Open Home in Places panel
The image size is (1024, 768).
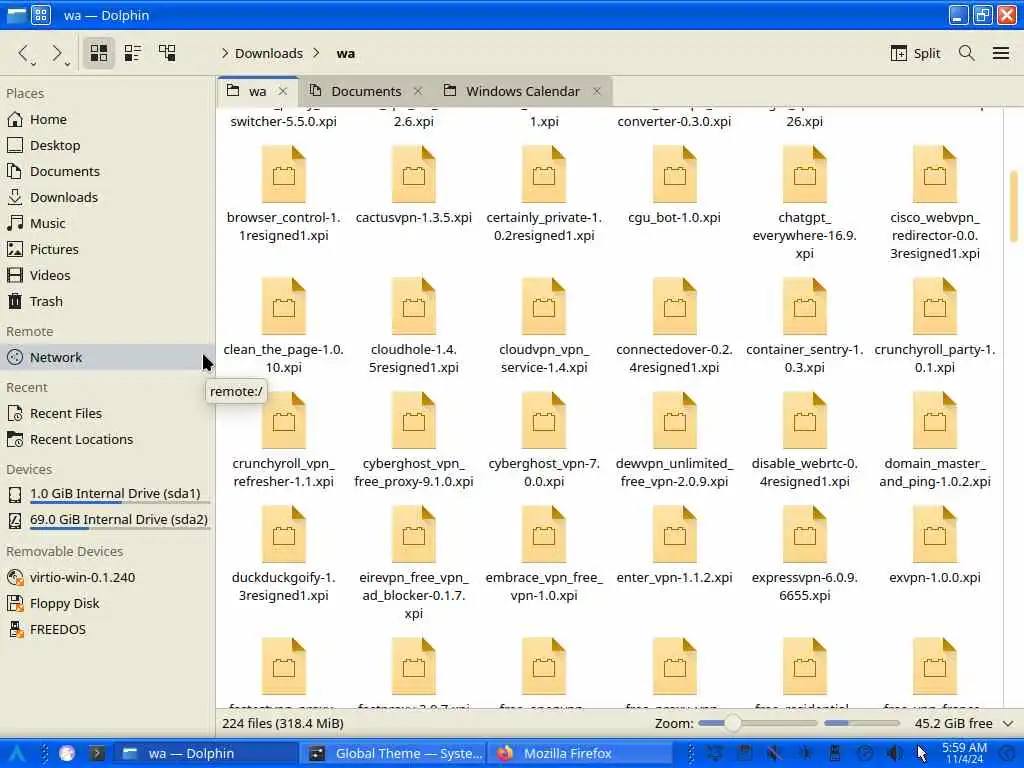[x=107, y=120]
